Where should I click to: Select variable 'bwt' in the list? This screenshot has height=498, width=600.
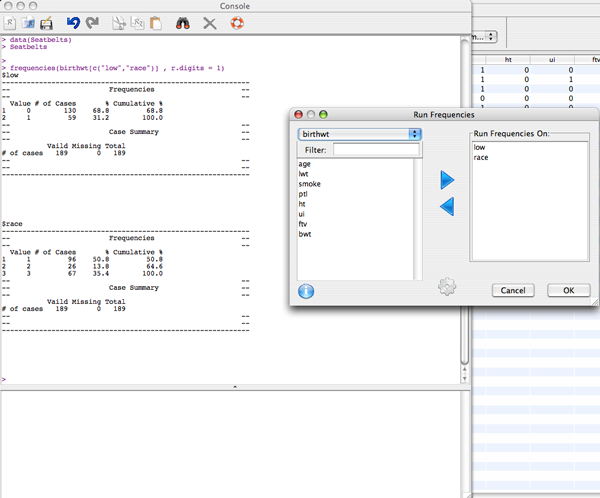click(x=305, y=234)
